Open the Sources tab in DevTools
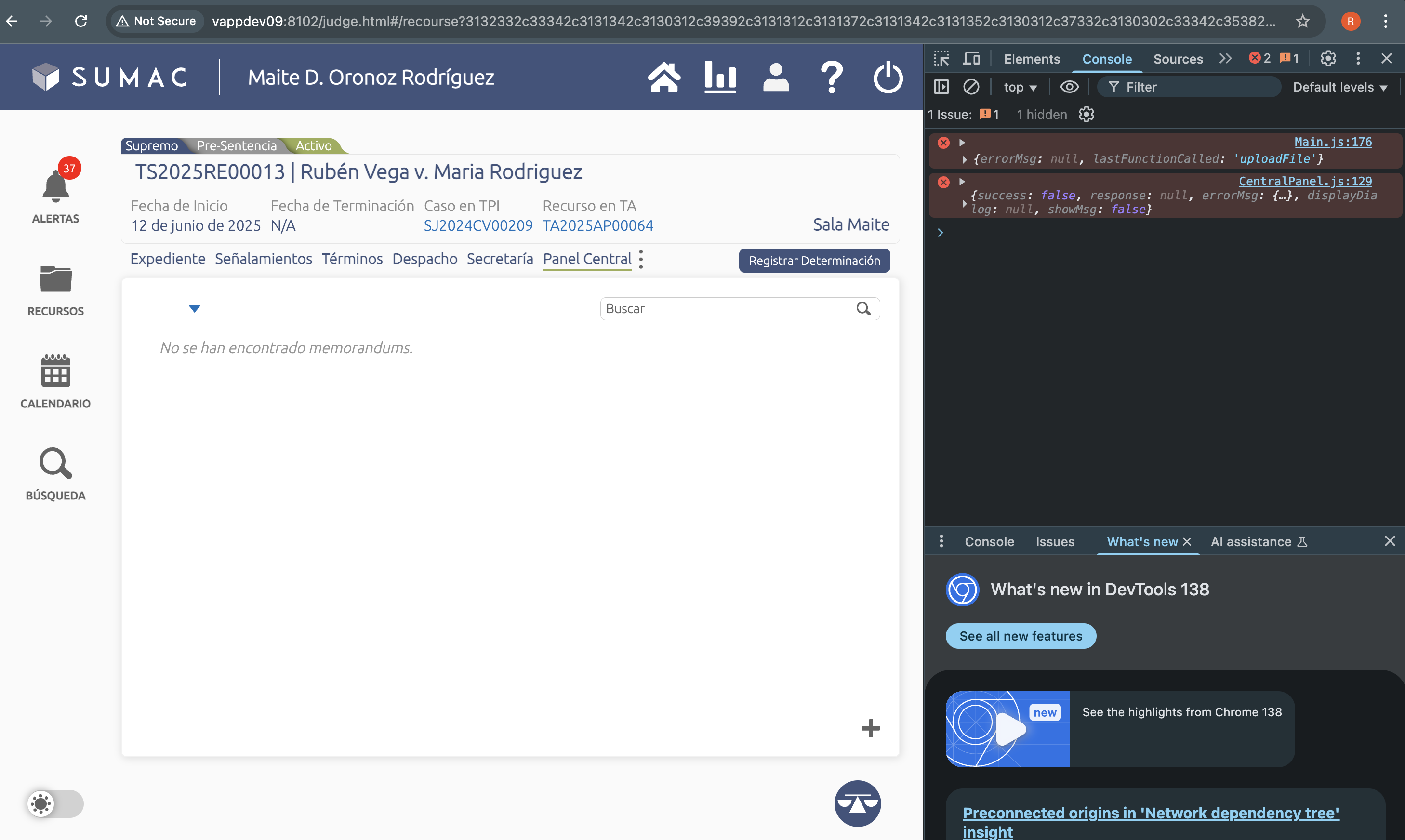The height and width of the screenshot is (840, 1405). (x=1178, y=59)
